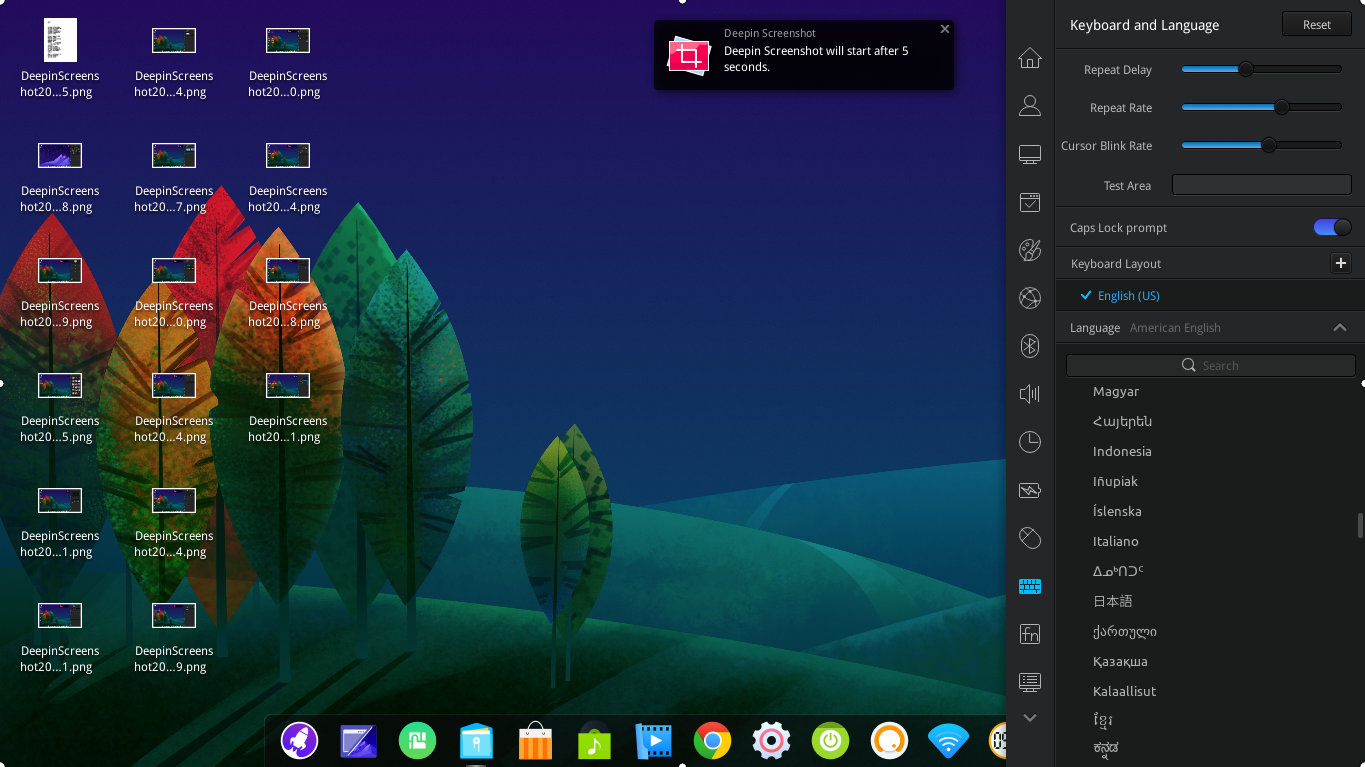Open Date and Time settings
This screenshot has width=1365, height=767.
[1029, 442]
